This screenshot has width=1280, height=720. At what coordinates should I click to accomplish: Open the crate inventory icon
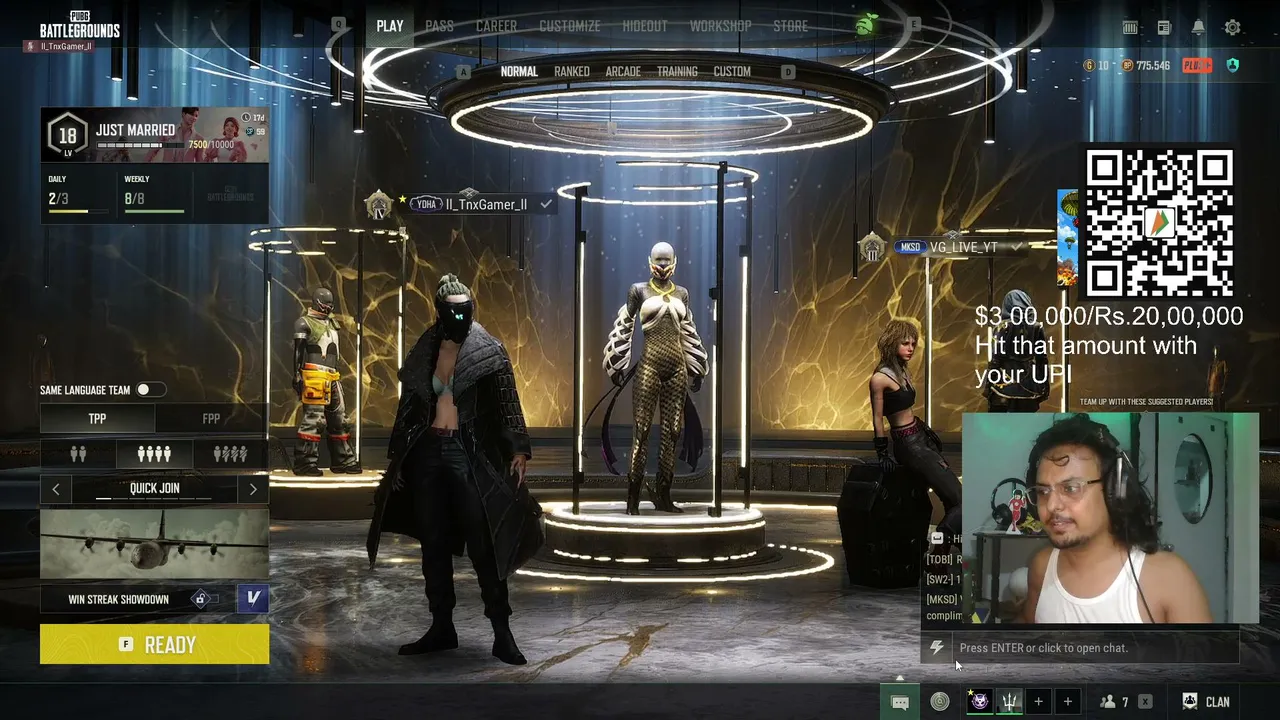[1130, 28]
